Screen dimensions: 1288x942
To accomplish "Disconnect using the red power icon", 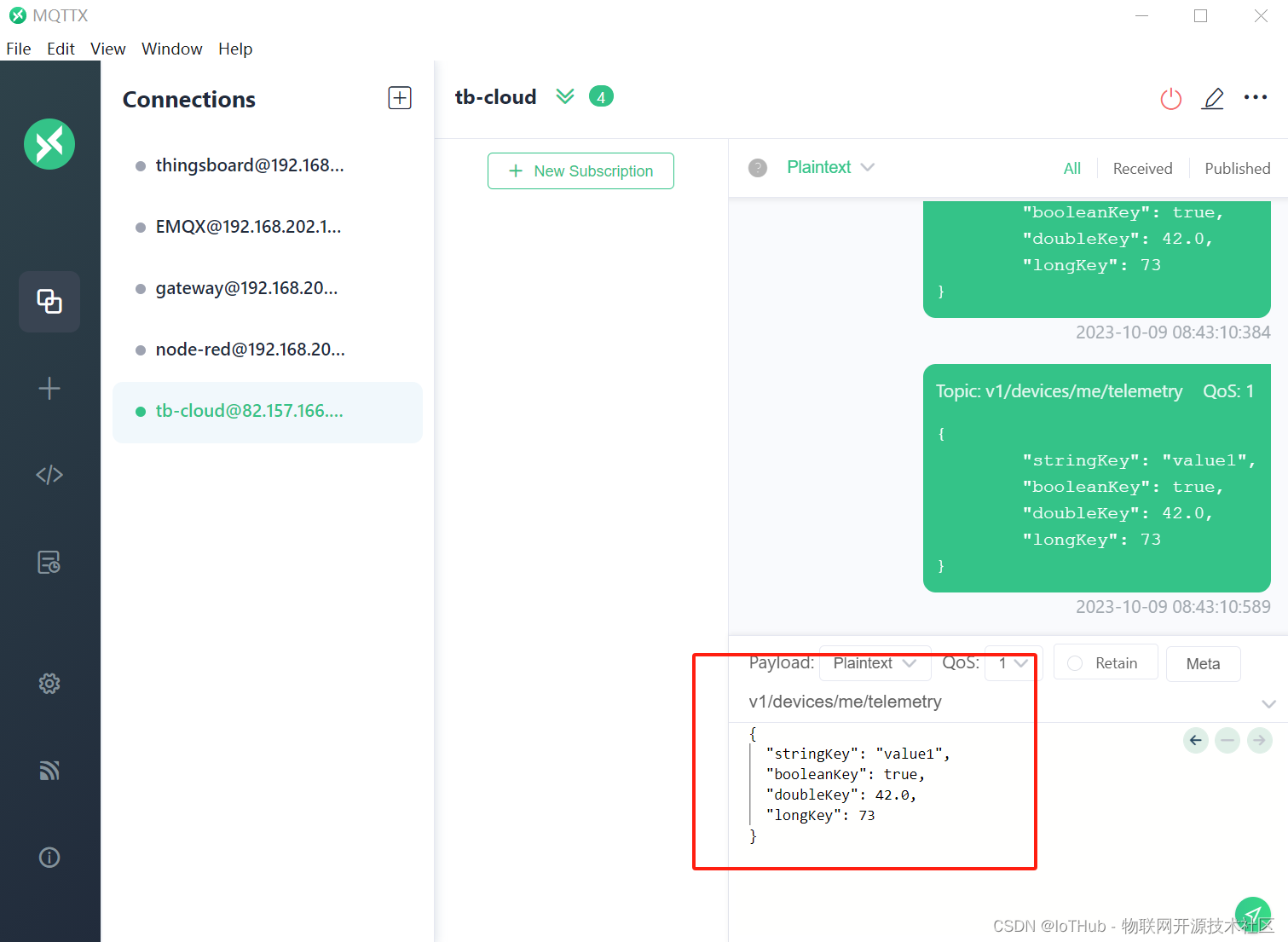I will click(1171, 99).
